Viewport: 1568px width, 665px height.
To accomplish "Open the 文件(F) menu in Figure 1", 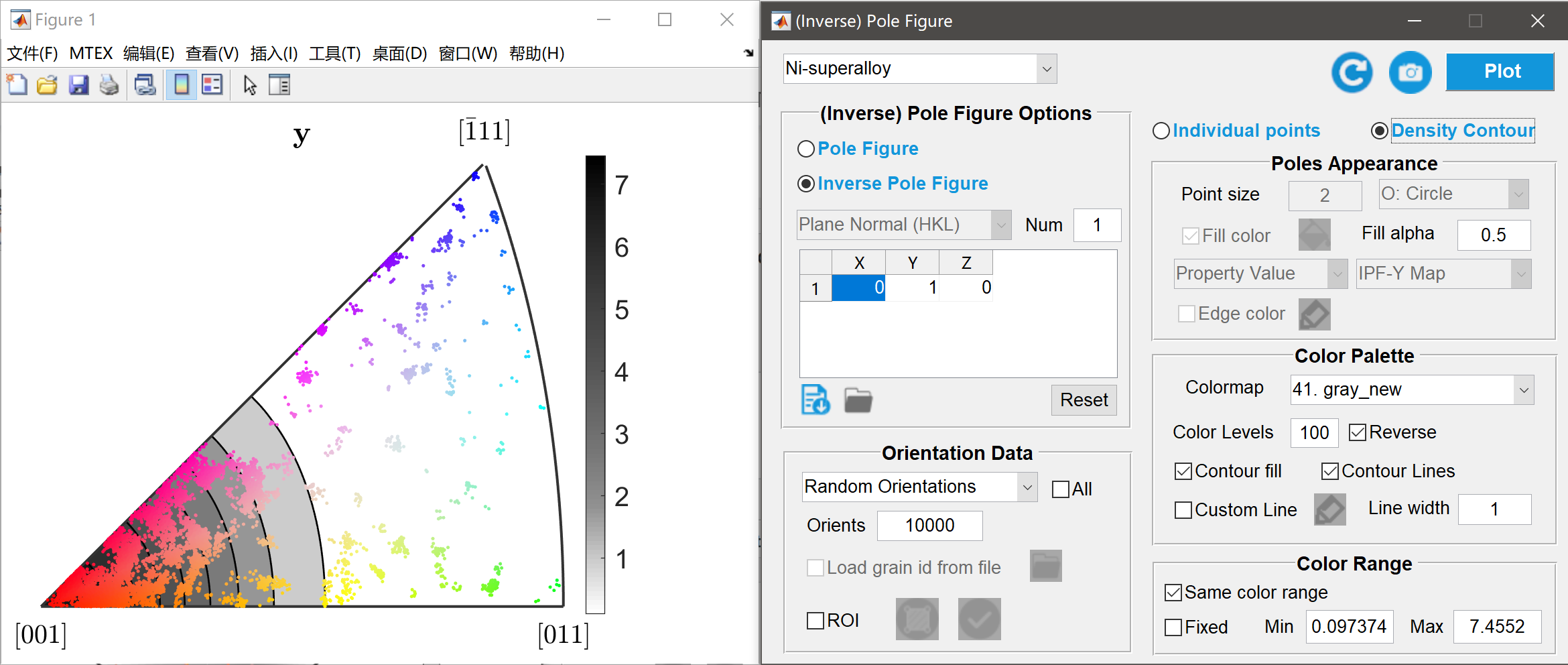I will pyautogui.click(x=32, y=54).
